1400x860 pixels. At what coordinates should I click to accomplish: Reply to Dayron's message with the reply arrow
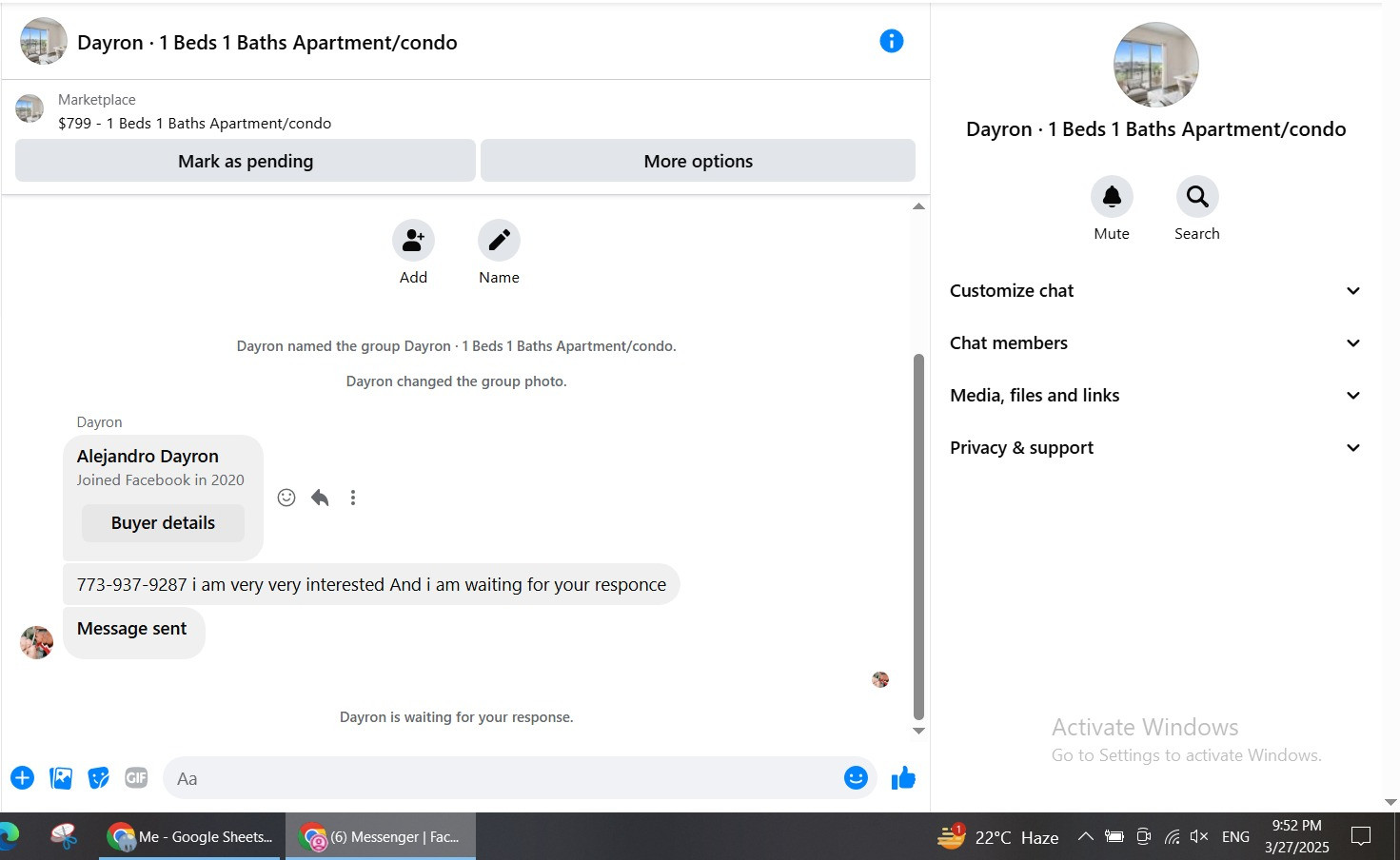[x=320, y=498]
